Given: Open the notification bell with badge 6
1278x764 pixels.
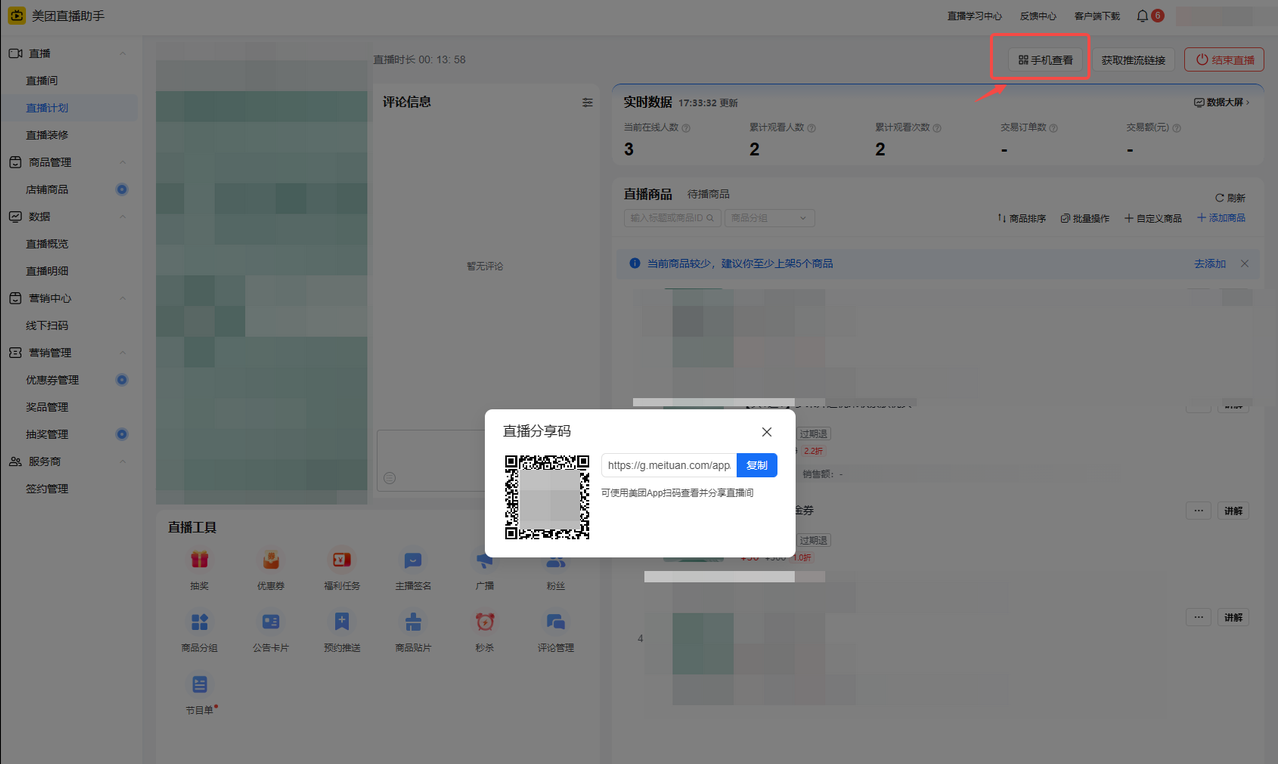Looking at the screenshot, I should click(x=1142, y=16).
